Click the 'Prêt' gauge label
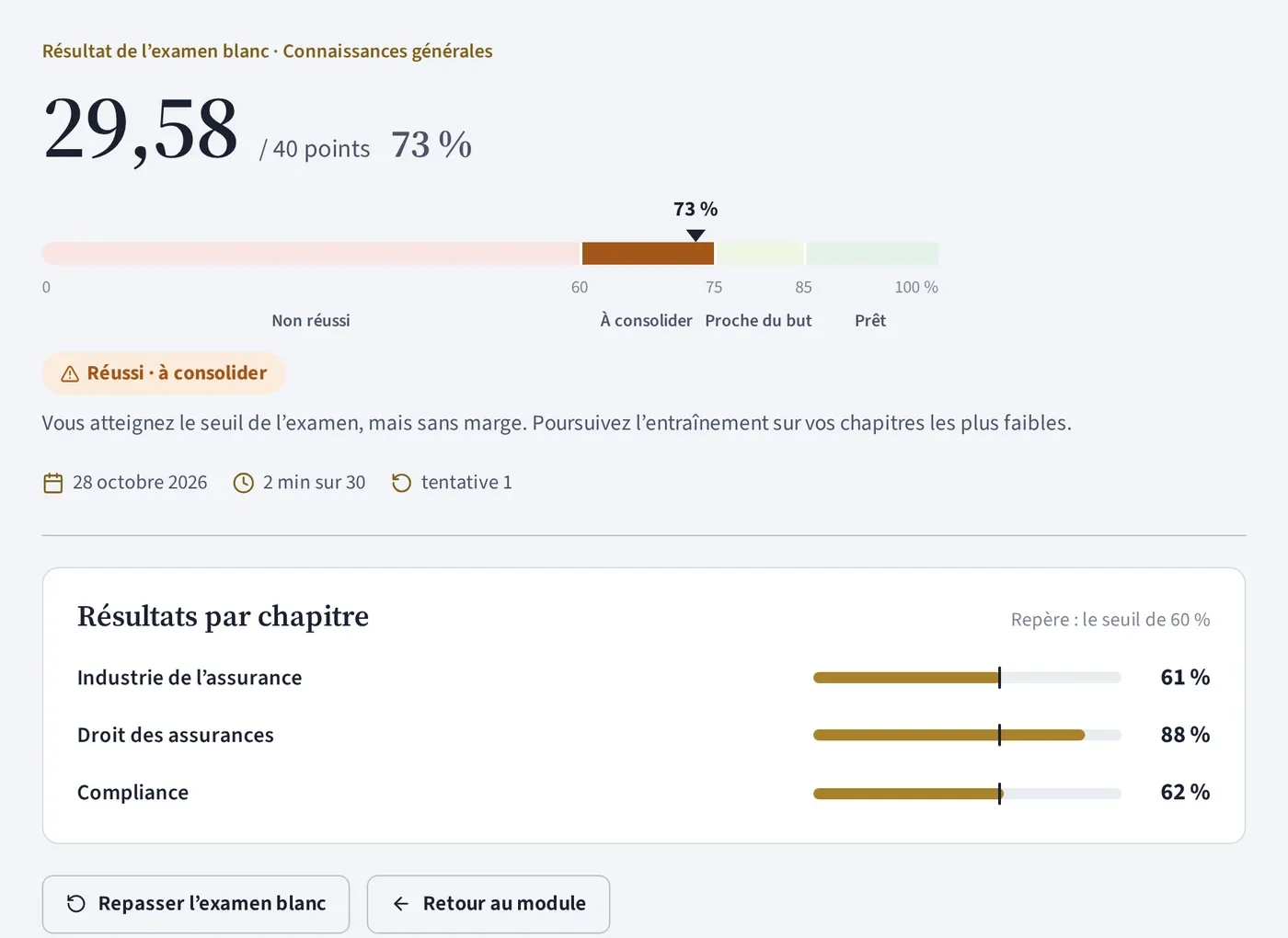The width and height of the screenshot is (1288, 938). (870, 321)
